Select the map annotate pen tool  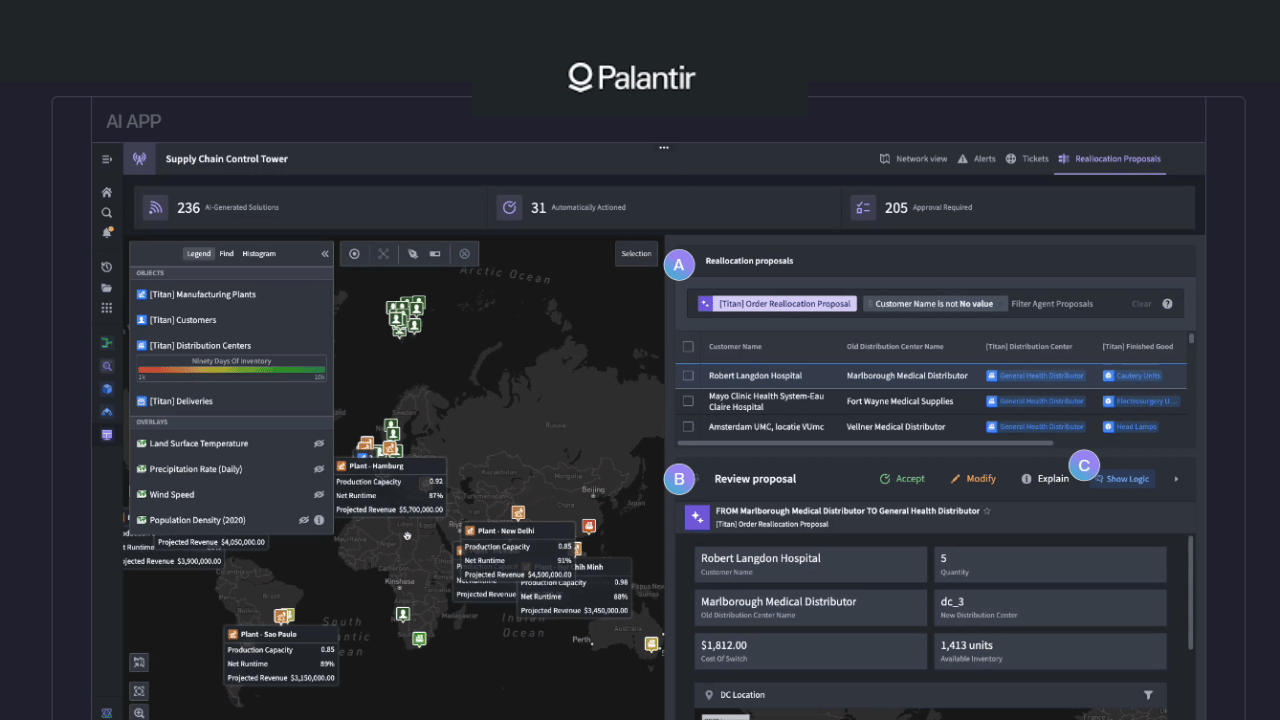click(x=412, y=254)
